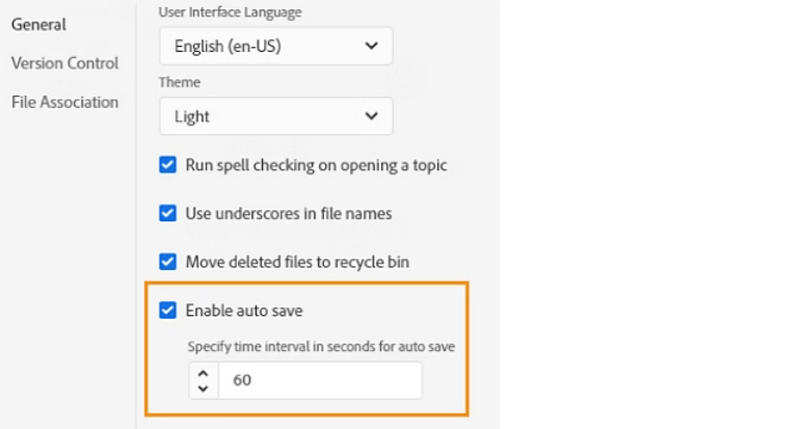Switch to Version Control tab

tap(65, 63)
